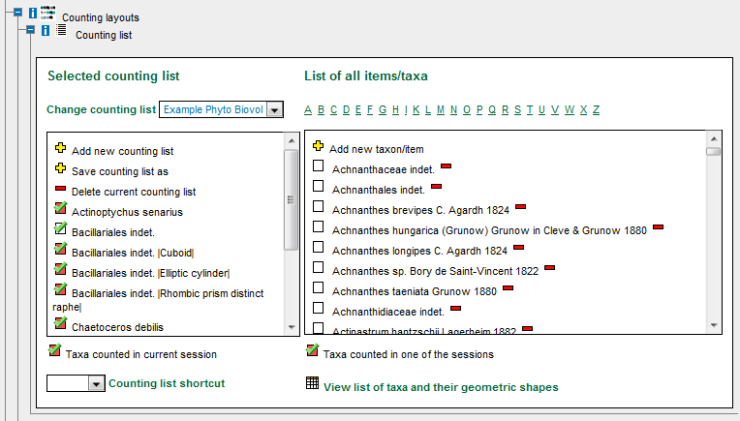Click checkmark icon for Bacillariales Rhombic prism
This screenshot has width=740, height=421.
(x=60, y=289)
